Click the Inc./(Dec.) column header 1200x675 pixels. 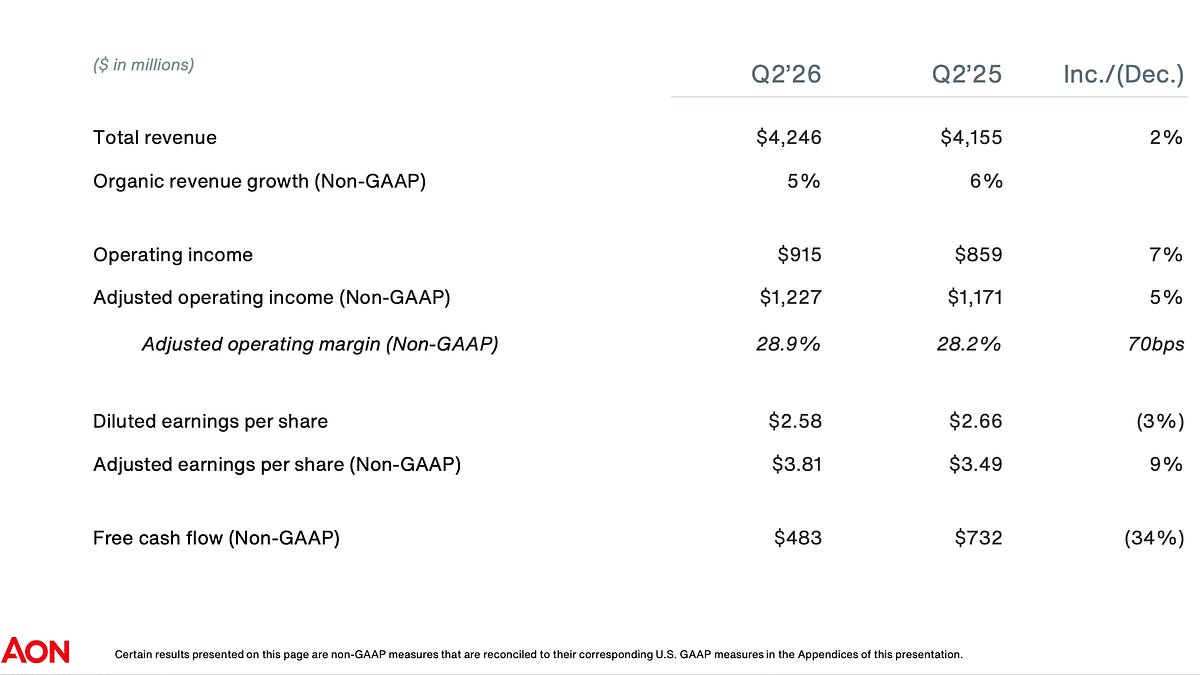pos(1124,75)
